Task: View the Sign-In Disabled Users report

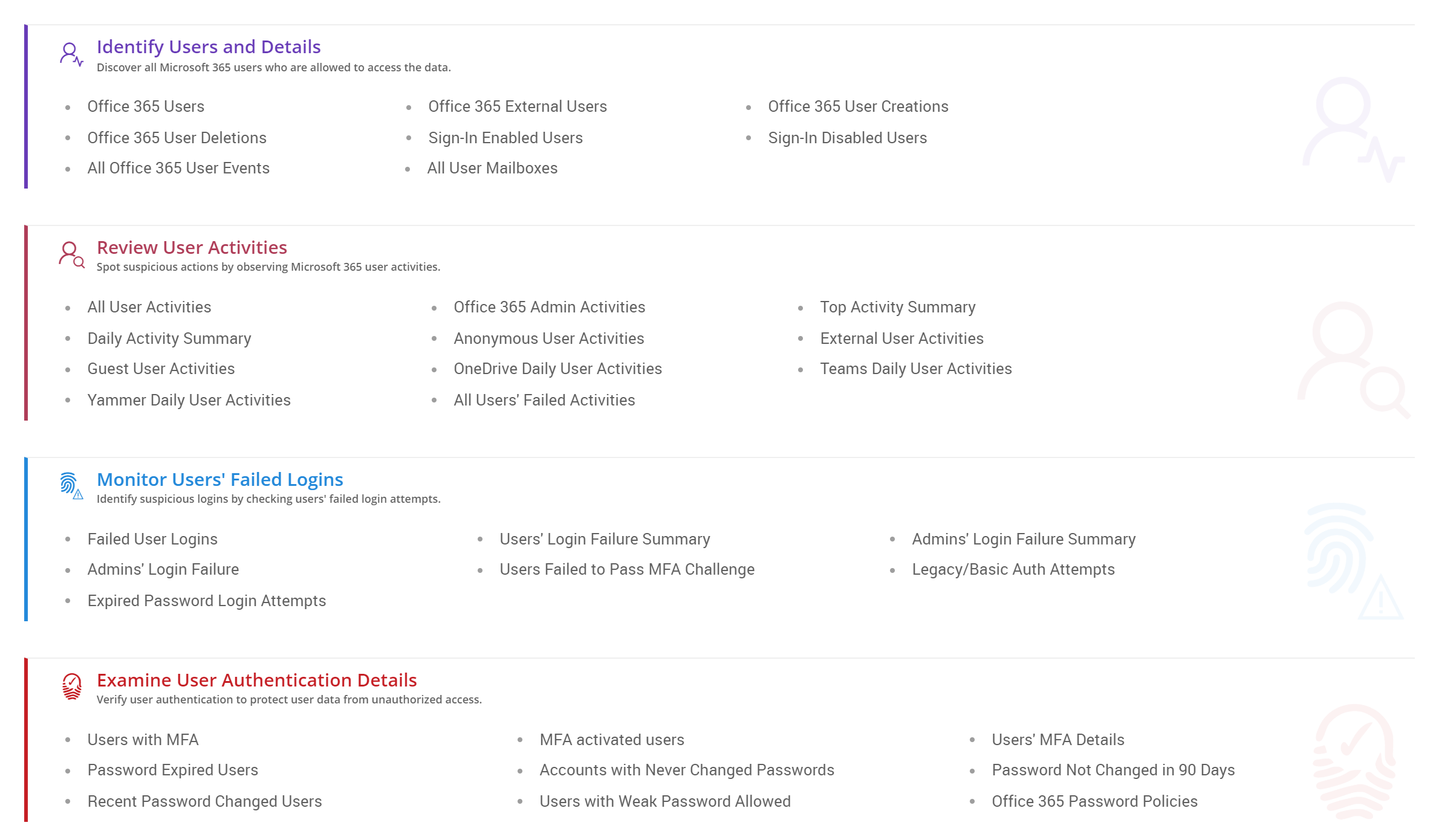Action: click(x=847, y=138)
